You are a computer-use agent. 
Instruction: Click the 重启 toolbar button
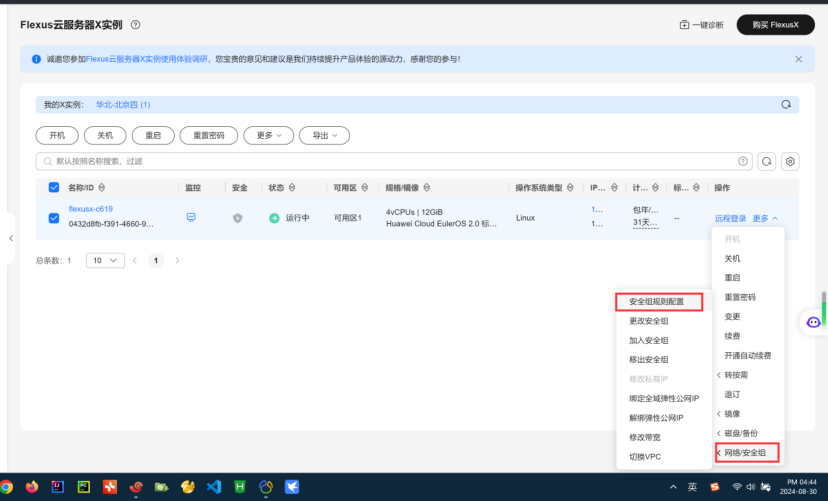pos(153,135)
